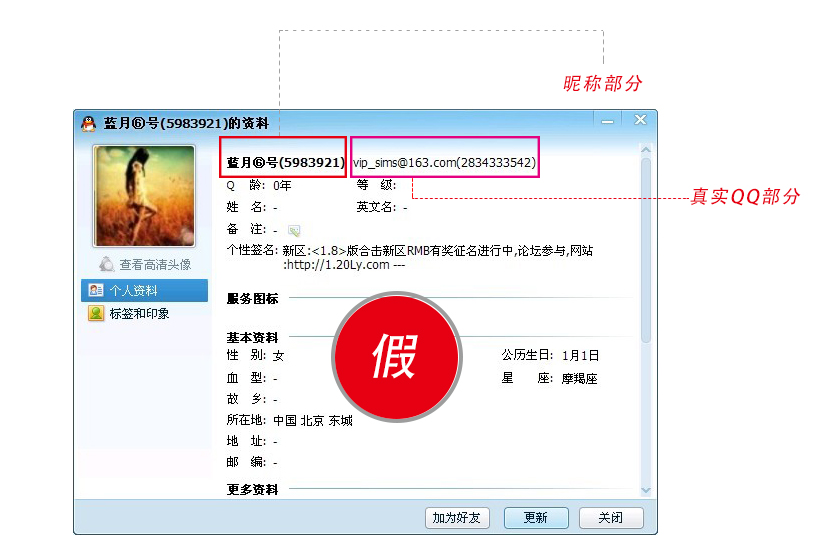Click the vertical scrollbar thumb

(646, 250)
